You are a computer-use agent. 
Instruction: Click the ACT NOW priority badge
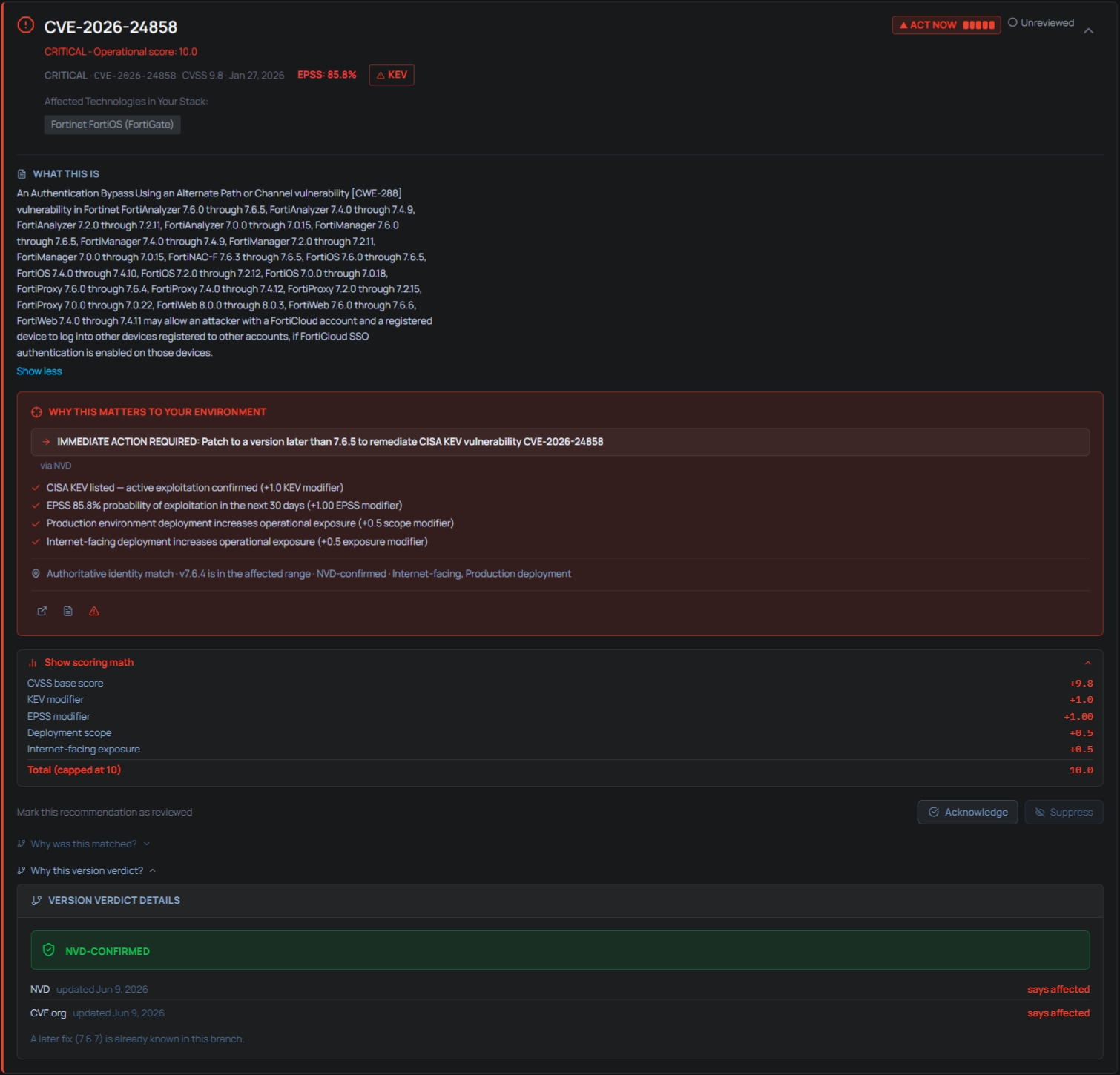(946, 25)
